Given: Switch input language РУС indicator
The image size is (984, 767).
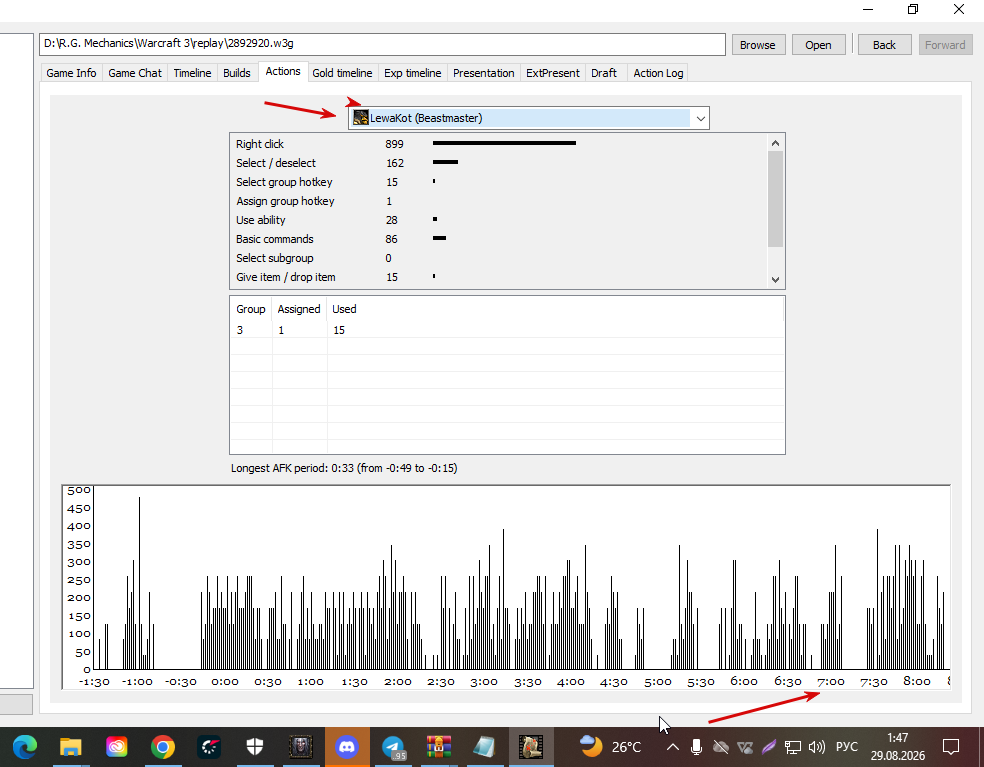Looking at the screenshot, I should (847, 747).
